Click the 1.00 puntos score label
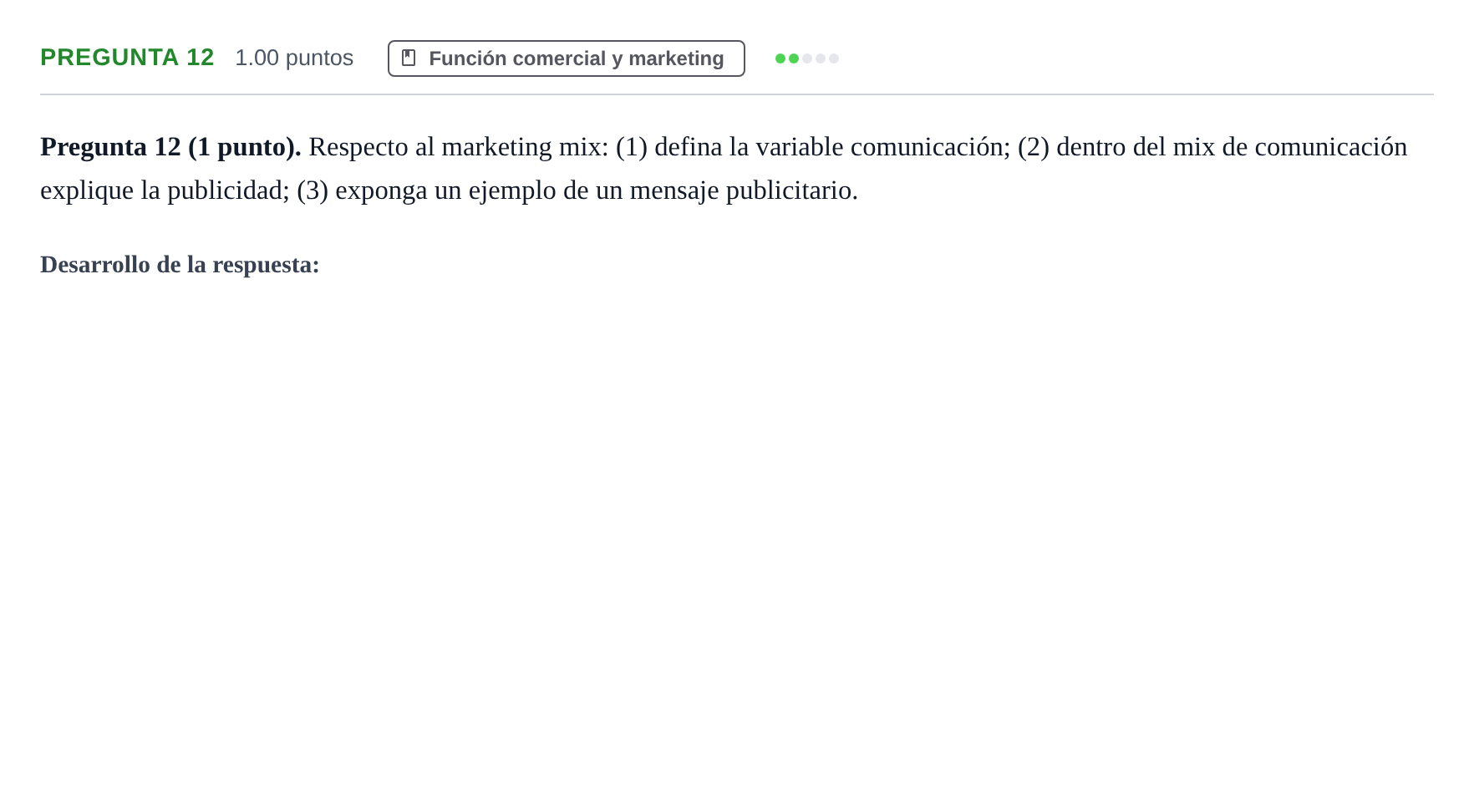This screenshot has width=1474, height=812. (x=294, y=58)
